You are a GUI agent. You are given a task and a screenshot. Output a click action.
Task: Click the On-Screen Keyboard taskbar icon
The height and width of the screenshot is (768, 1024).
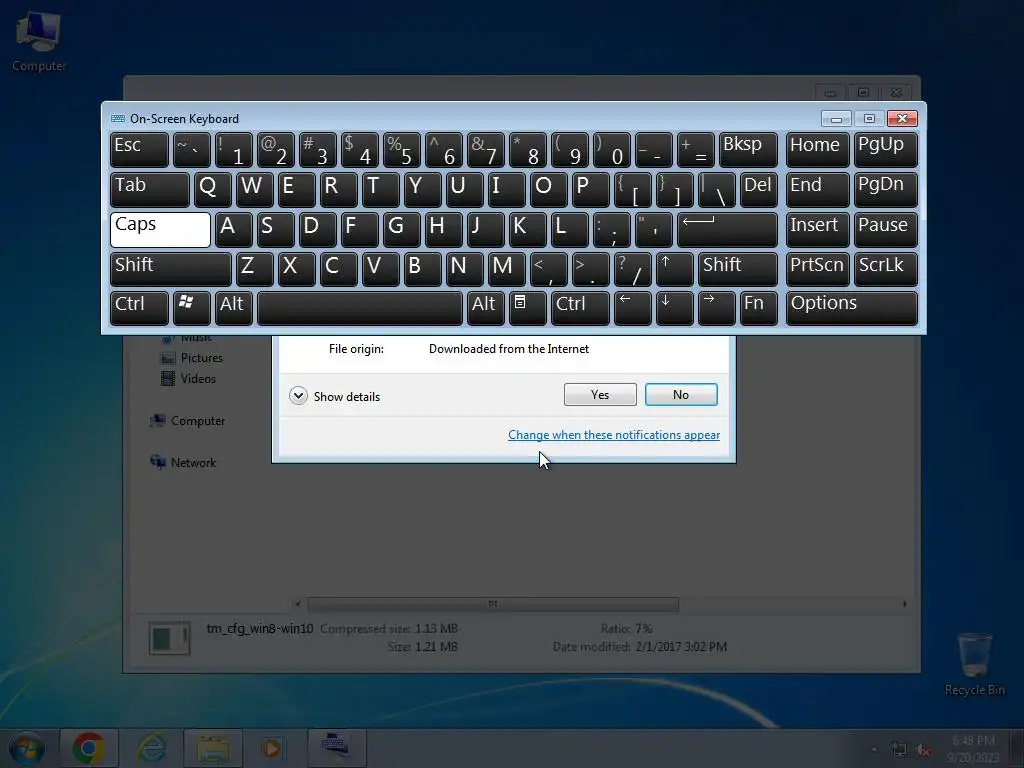coord(336,748)
